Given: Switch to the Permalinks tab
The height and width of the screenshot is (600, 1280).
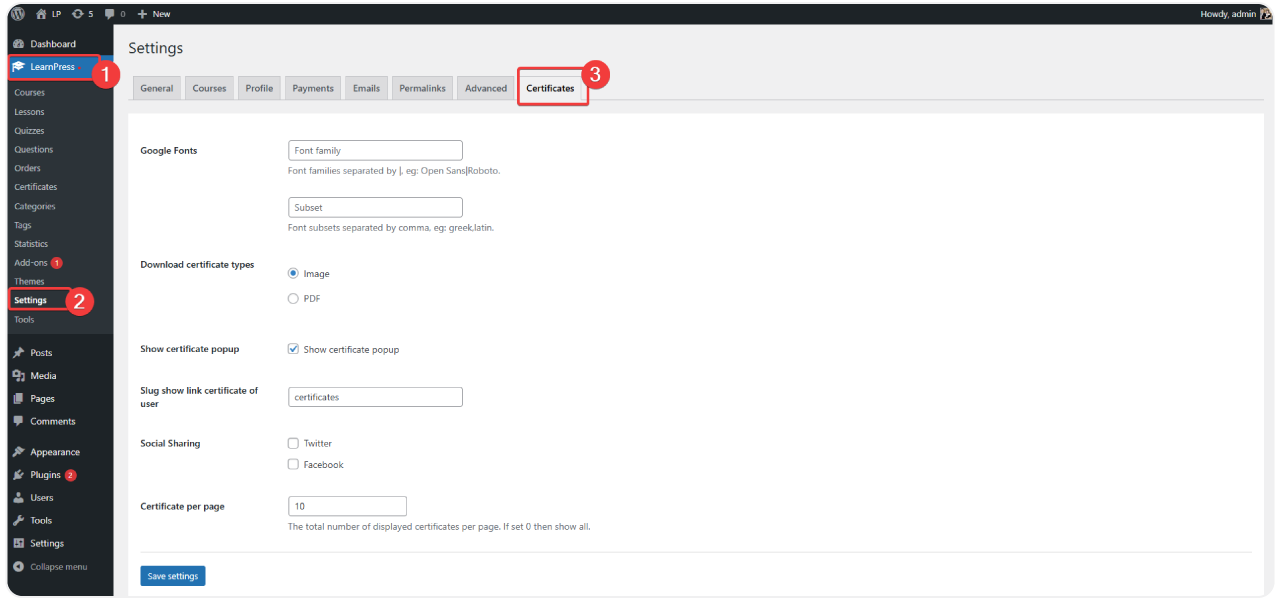Looking at the screenshot, I should (422, 88).
